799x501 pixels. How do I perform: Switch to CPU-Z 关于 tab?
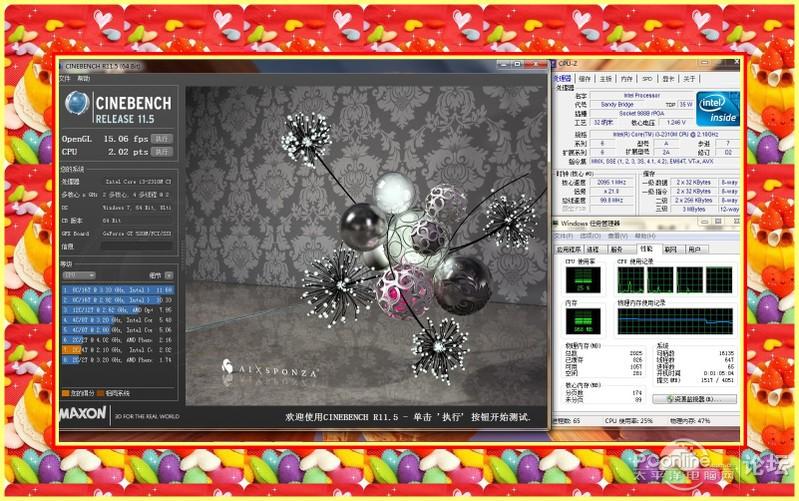[x=689, y=78]
